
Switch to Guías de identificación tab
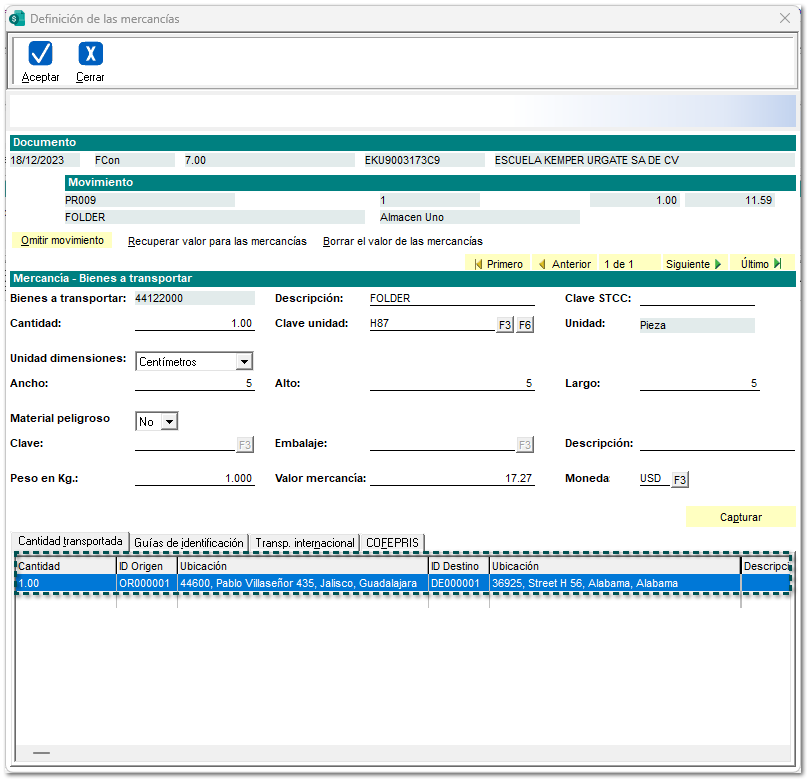189,543
